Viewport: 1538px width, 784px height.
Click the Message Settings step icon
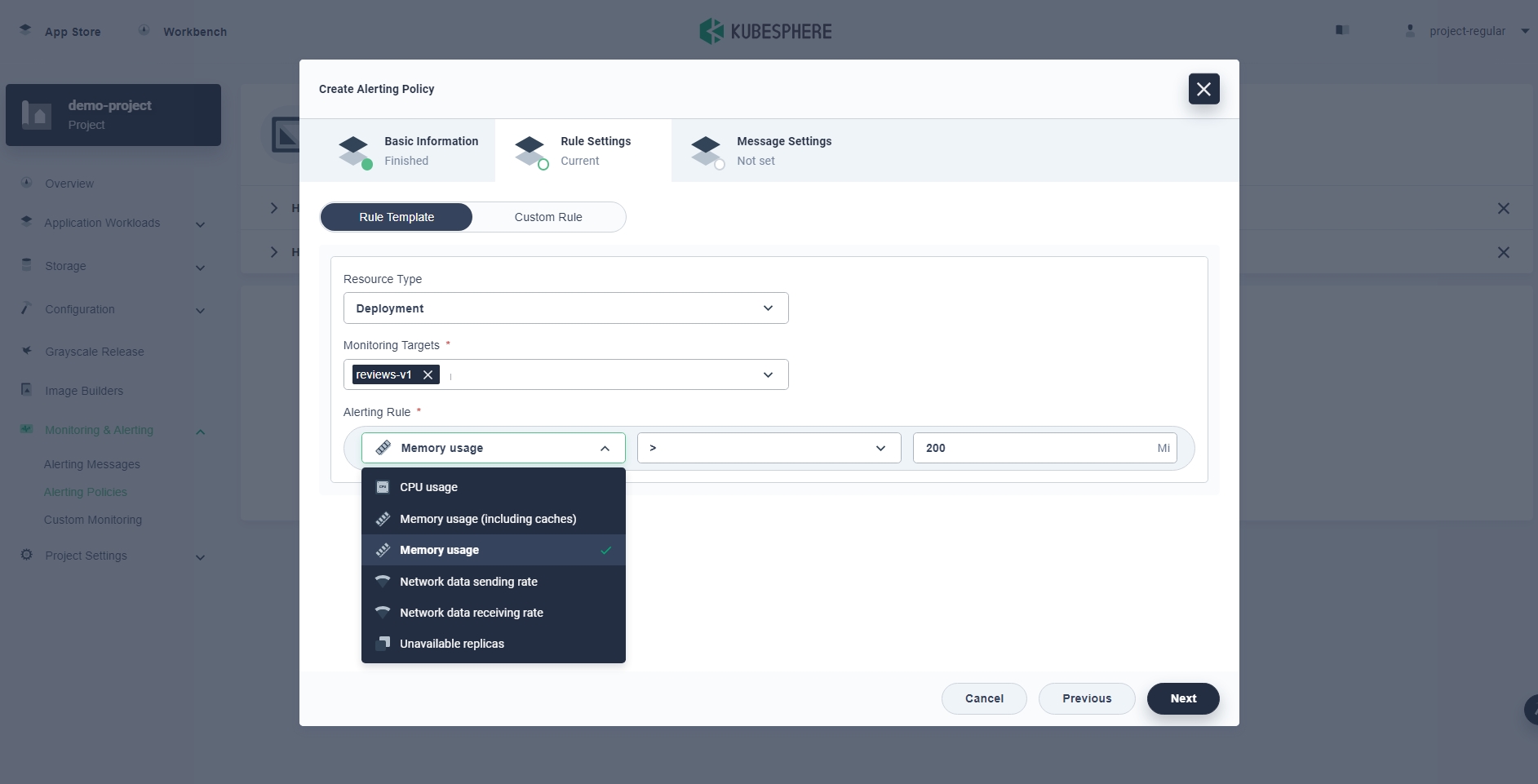pyautogui.click(x=707, y=151)
